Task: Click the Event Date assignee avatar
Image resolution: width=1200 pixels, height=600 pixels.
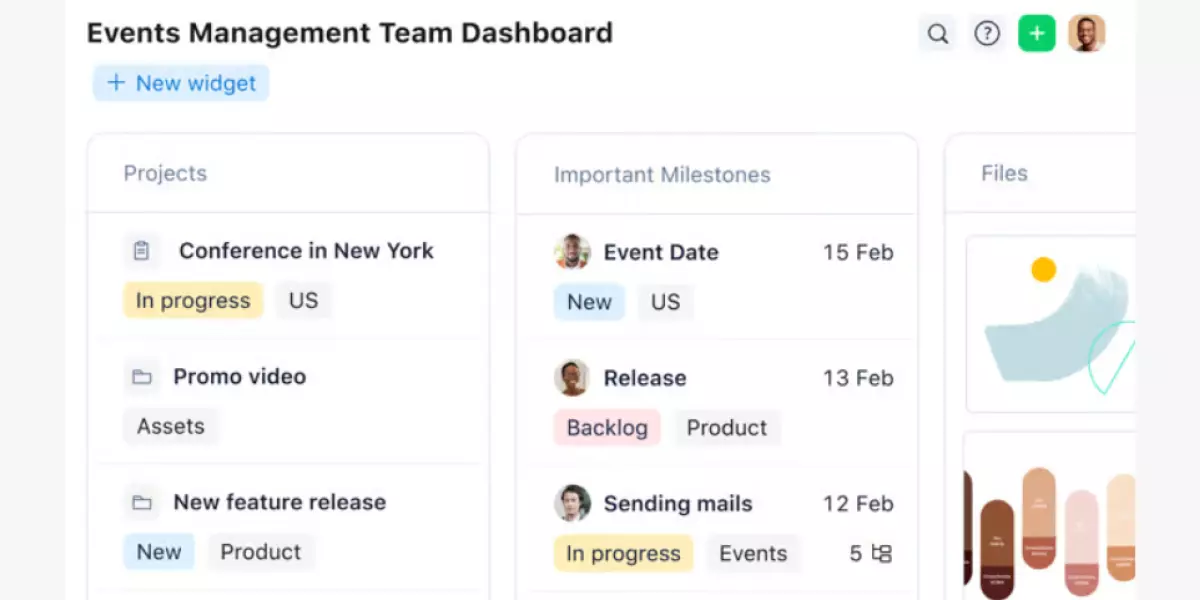Action: point(572,252)
